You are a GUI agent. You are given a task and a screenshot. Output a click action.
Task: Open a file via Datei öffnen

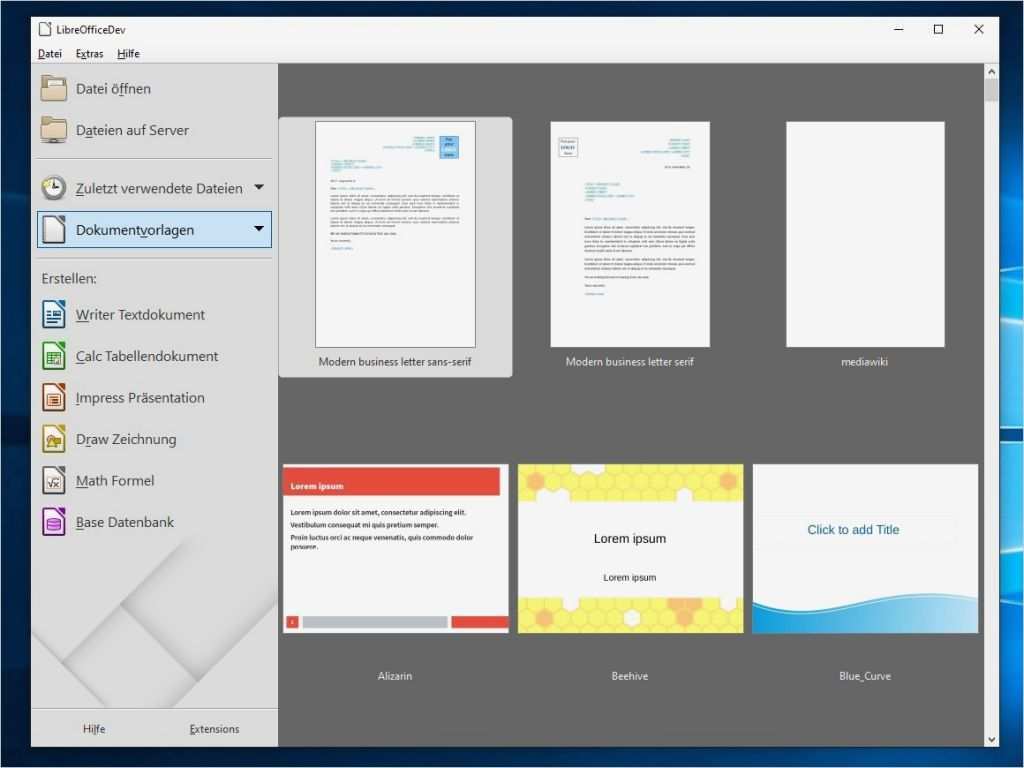click(113, 88)
